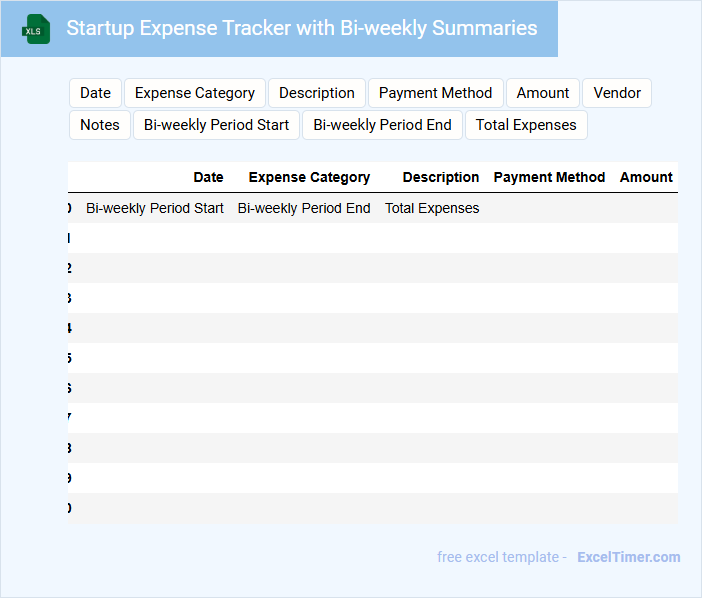Click the Amount tag button

[543, 93]
